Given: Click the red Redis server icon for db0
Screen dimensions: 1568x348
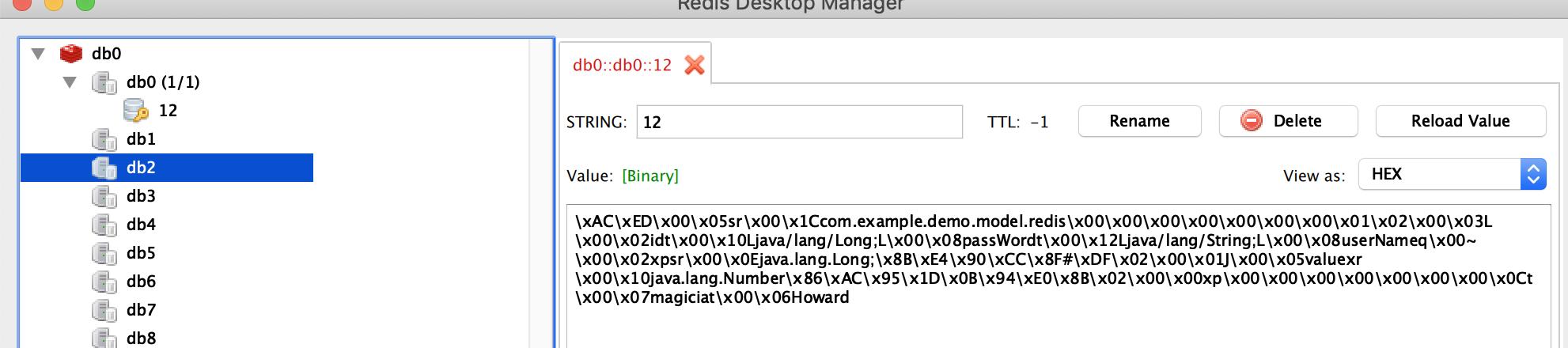Looking at the screenshot, I should coord(71,54).
